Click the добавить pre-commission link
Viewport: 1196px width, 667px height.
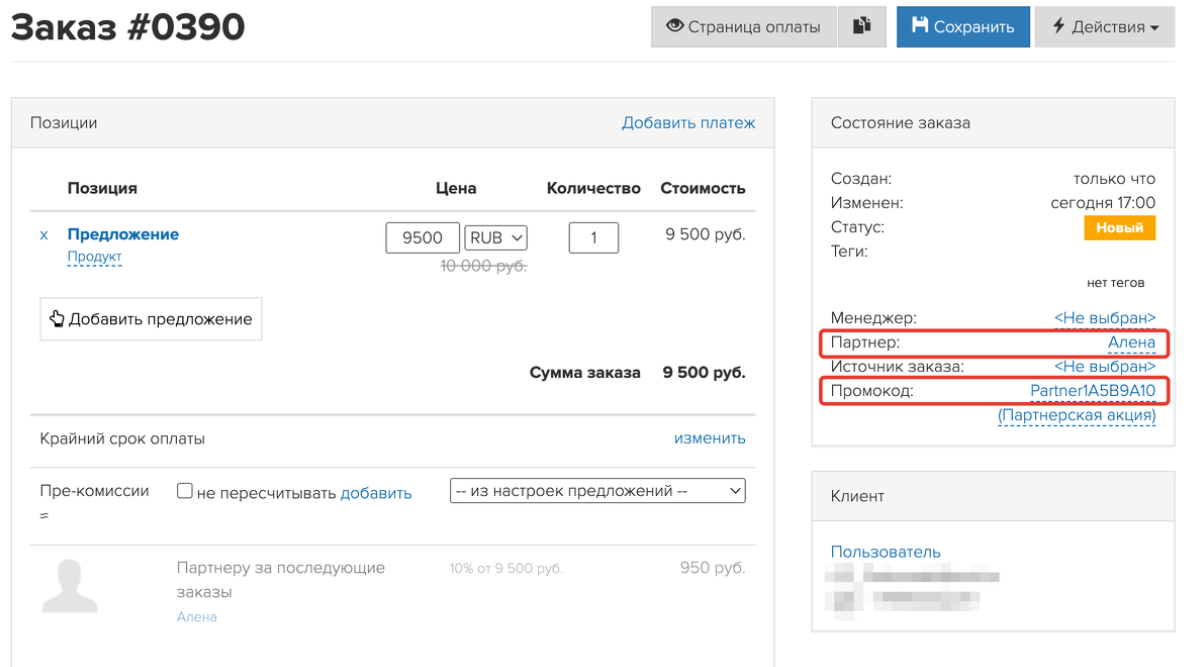pyautogui.click(x=376, y=492)
